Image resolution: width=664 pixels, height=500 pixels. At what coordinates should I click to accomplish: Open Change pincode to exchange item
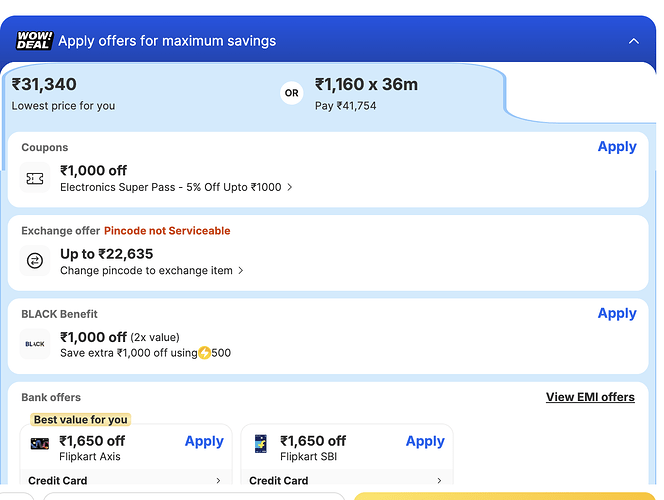tap(240, 270)
